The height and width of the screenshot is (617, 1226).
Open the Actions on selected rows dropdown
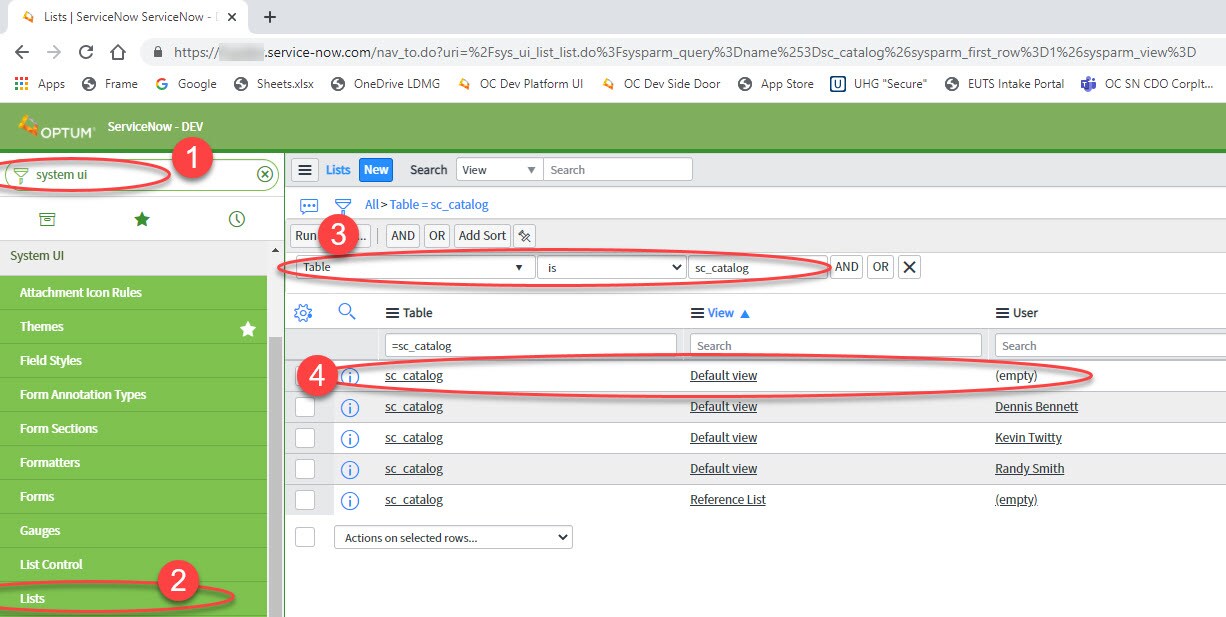tap(453, 537)
